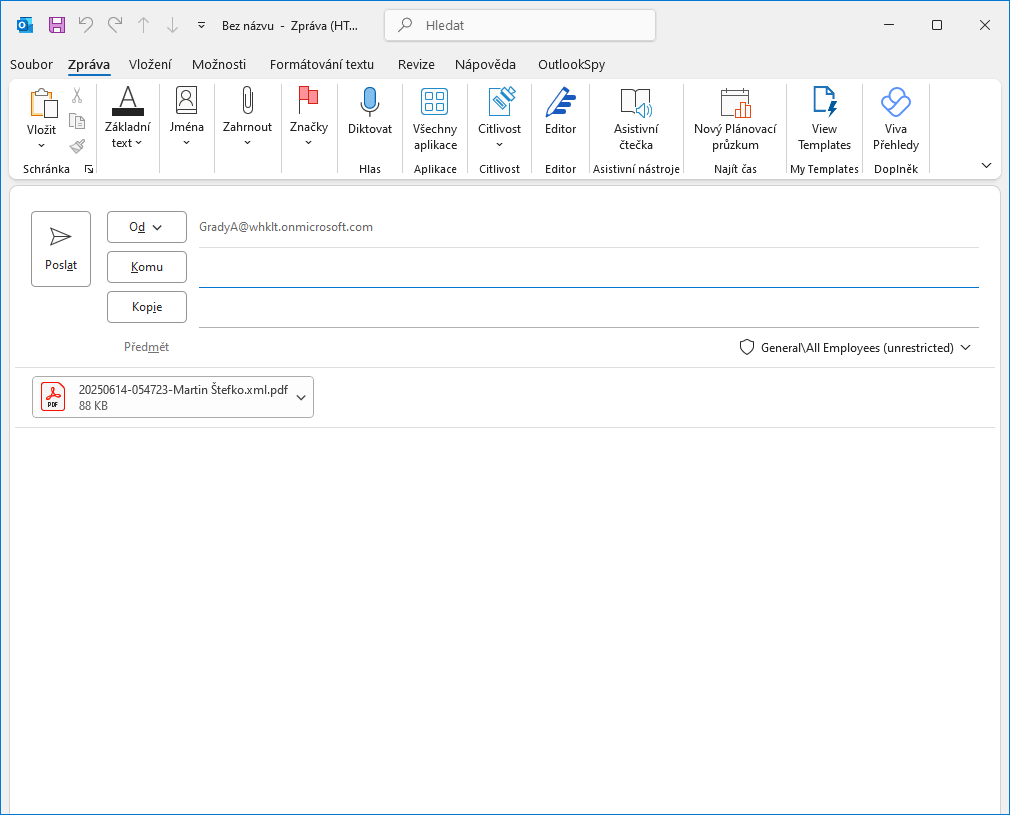1010x815 pixels.
Task: Switch to Formátování textu tab
Action: [x=321, y=64]
